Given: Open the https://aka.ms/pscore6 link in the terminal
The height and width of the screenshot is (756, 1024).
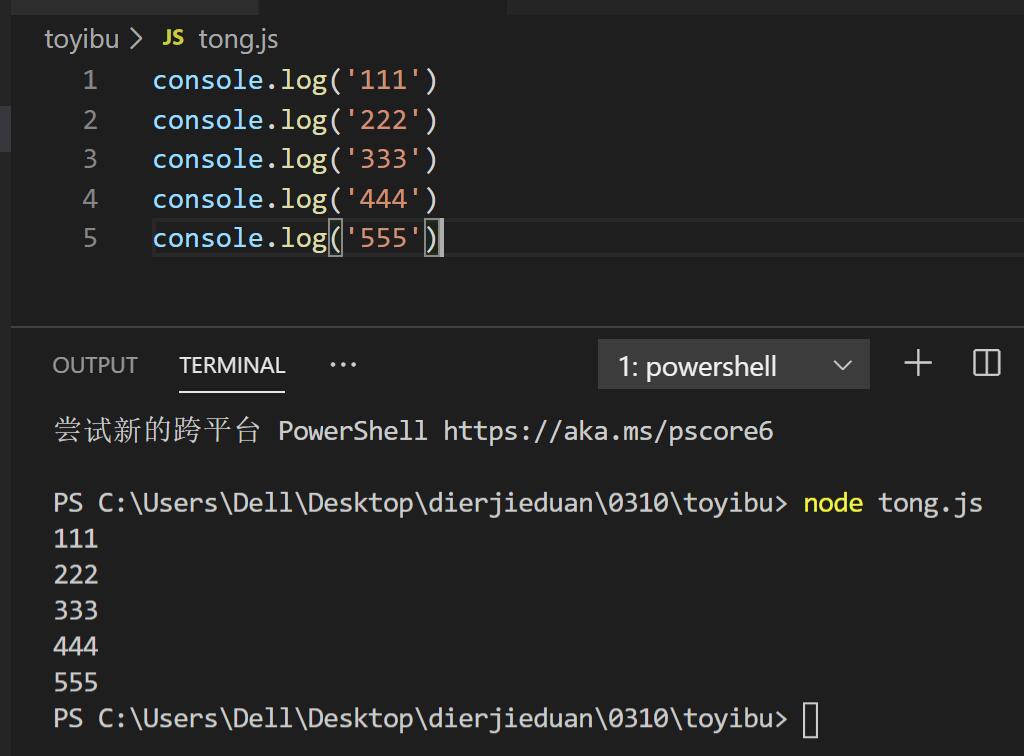Looking at the screenshot, I should click(x=608, y=432).
